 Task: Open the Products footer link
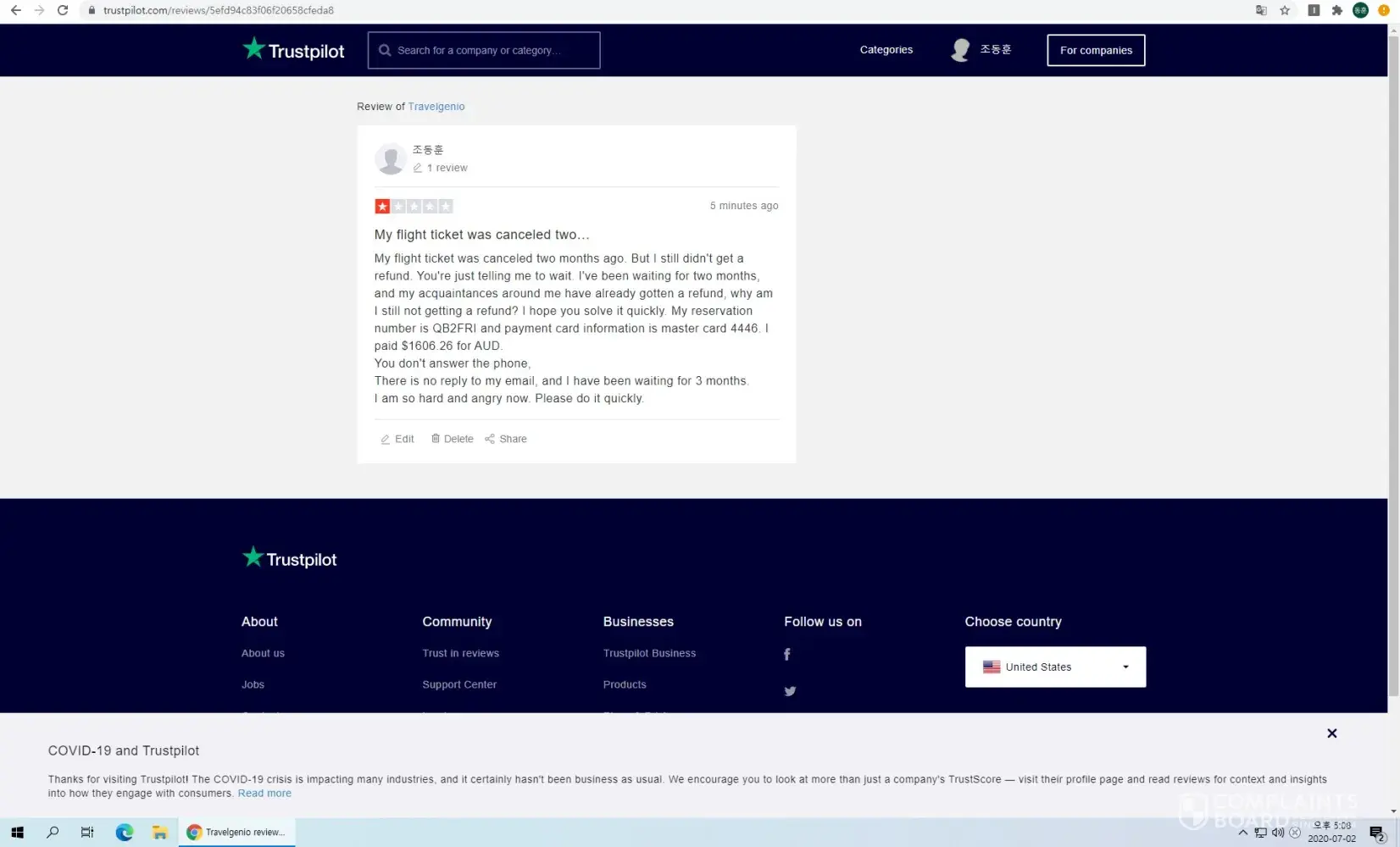625,684
